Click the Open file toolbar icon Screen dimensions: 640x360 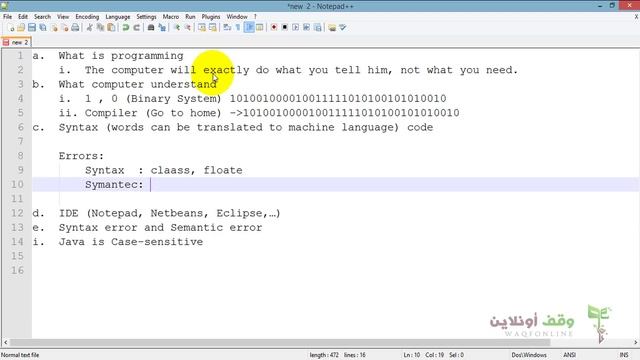[x=21, y=27]
